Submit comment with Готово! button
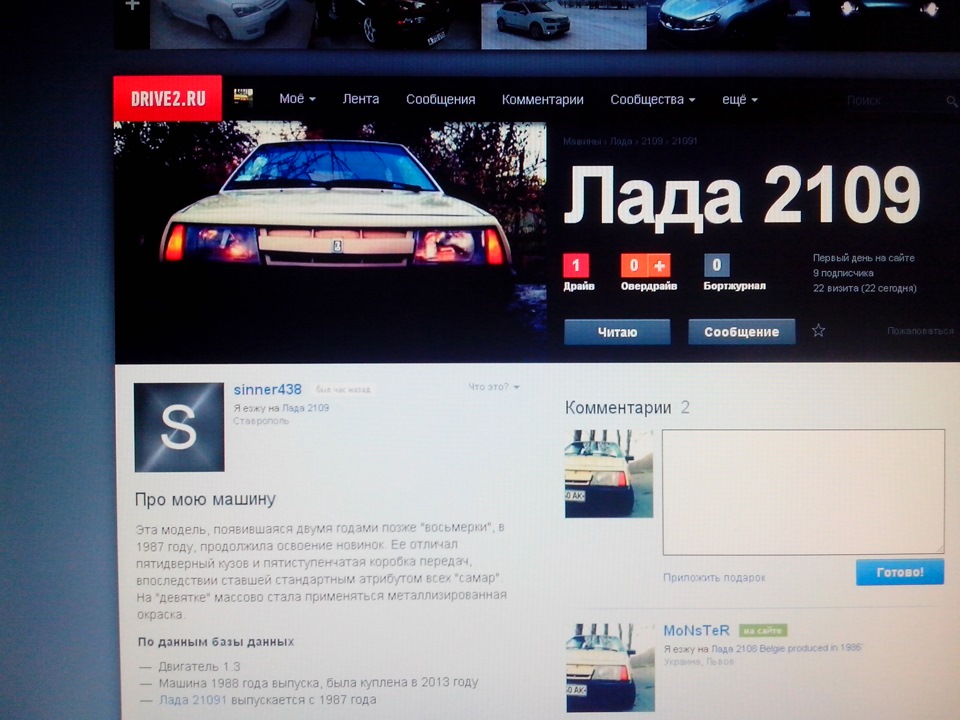Viewport: 960px width, 720px height. click(x=899, y=572)
